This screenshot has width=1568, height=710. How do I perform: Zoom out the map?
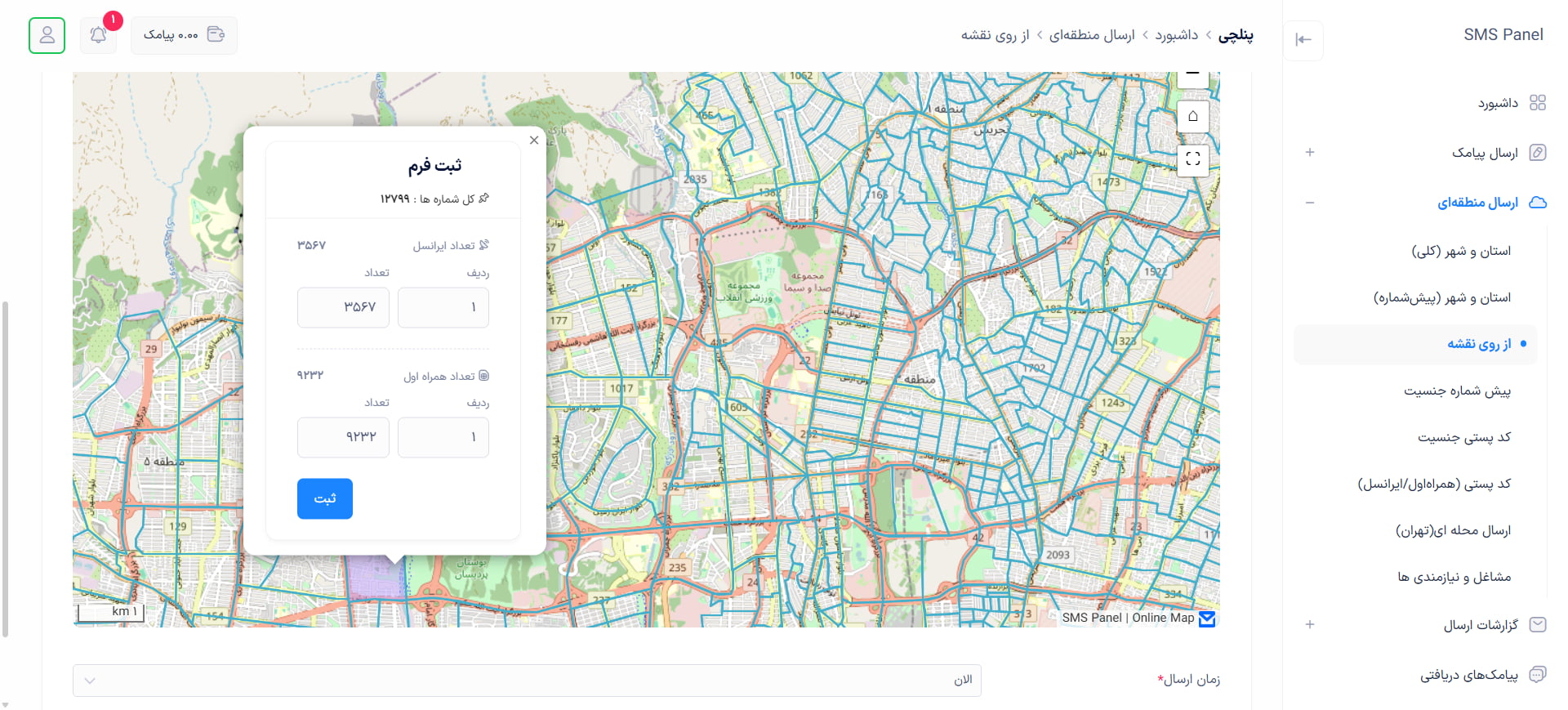pyautogui.click(x=1192, y=78)
